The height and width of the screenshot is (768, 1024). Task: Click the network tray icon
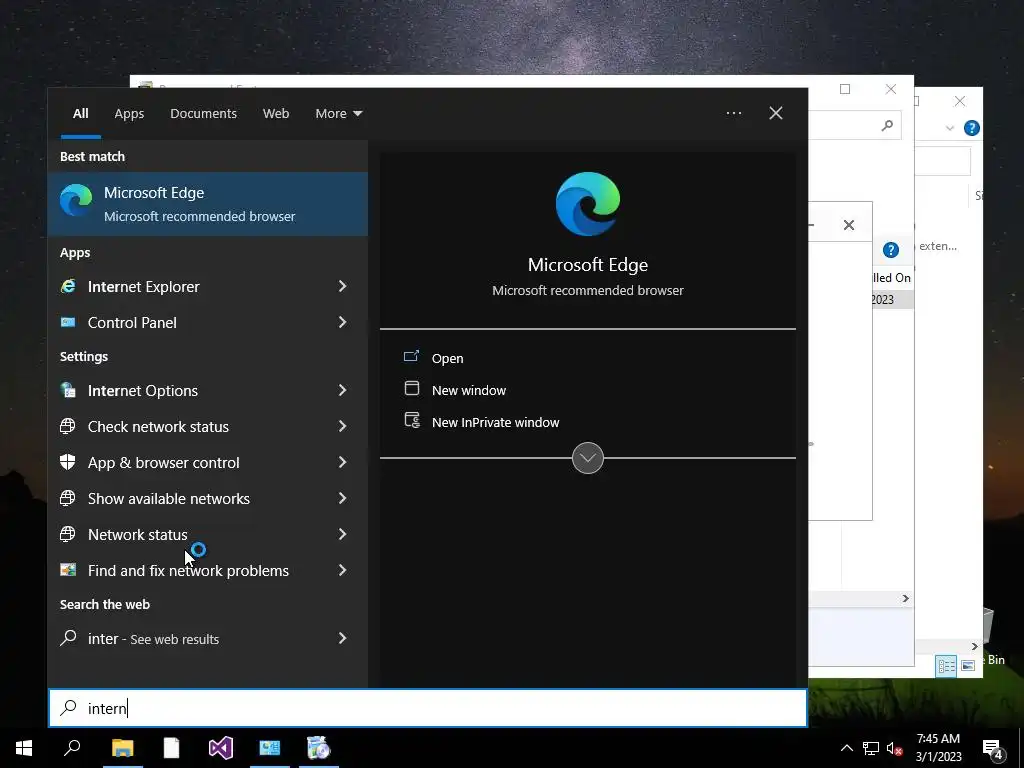click(871, 748)
